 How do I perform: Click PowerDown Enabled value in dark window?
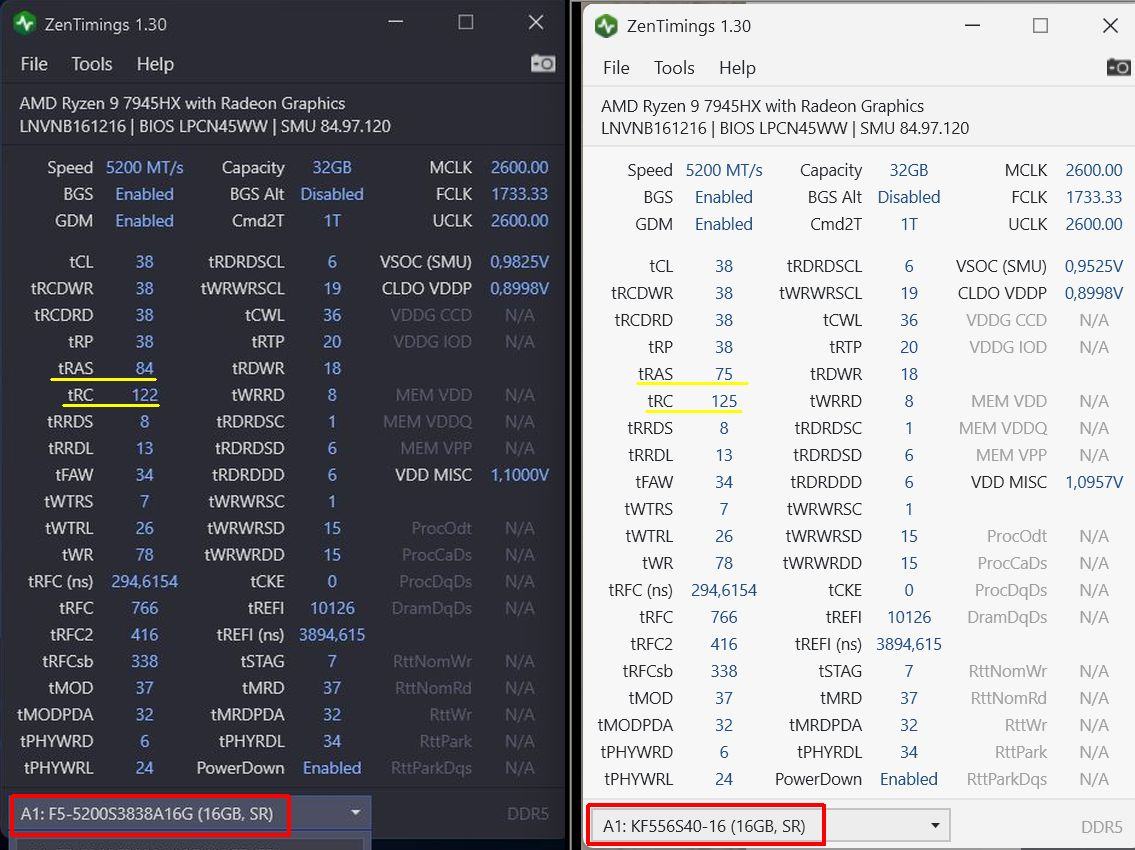click(332, 768)
